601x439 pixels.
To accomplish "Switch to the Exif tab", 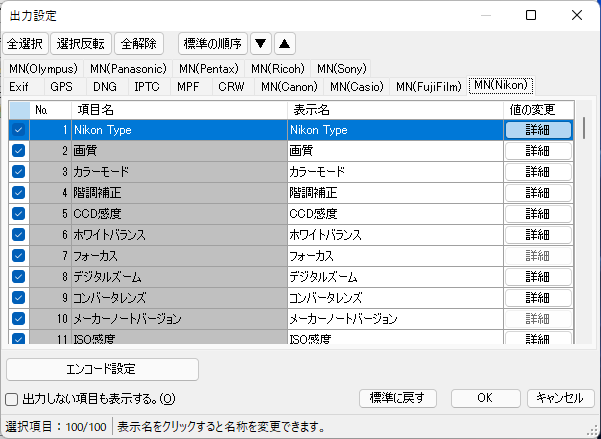I will [20, 86].
